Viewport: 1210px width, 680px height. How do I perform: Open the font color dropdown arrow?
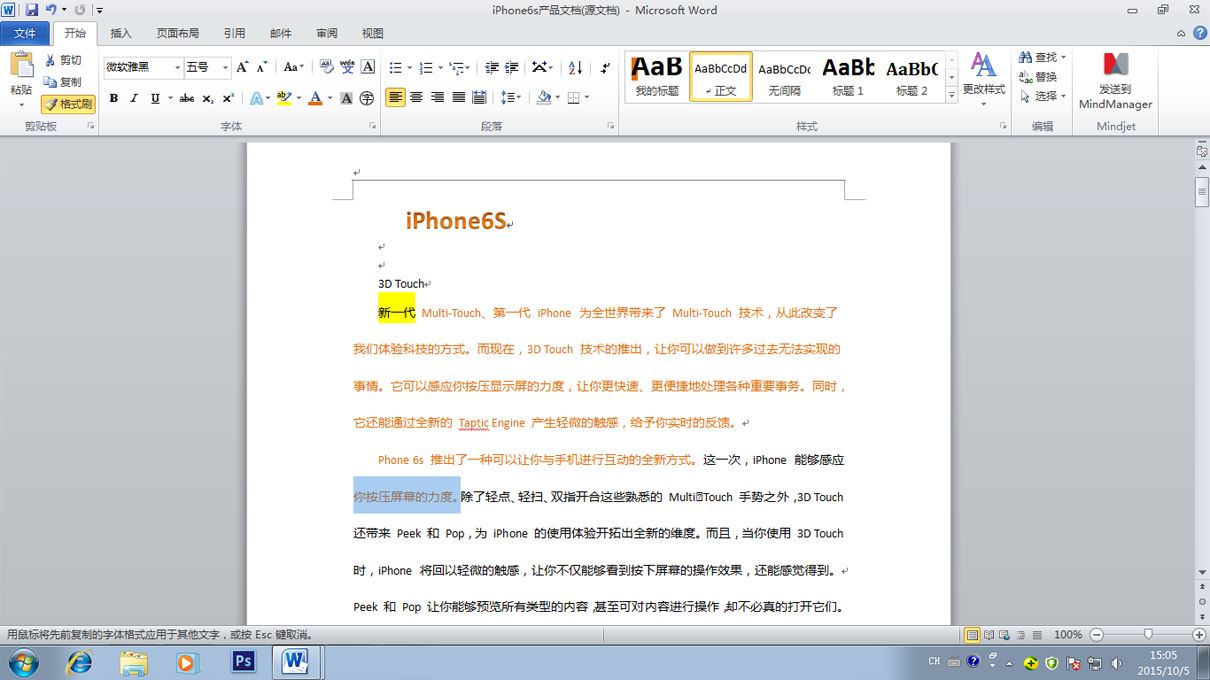pyautogui.click(x=329, y=98)
